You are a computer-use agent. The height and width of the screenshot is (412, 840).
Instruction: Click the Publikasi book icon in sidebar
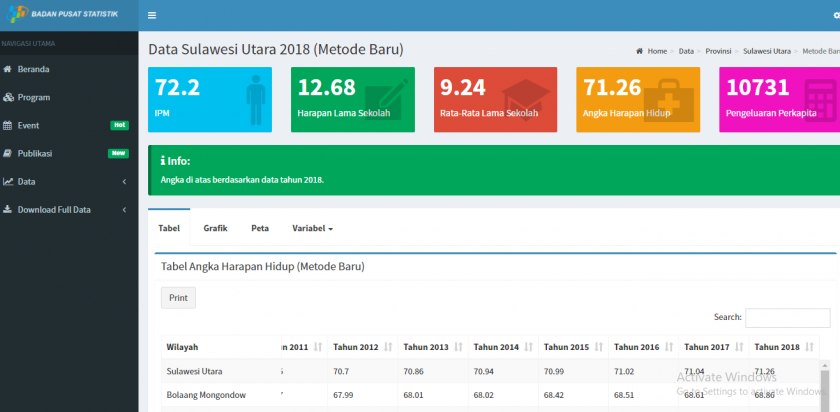point(8,153)
